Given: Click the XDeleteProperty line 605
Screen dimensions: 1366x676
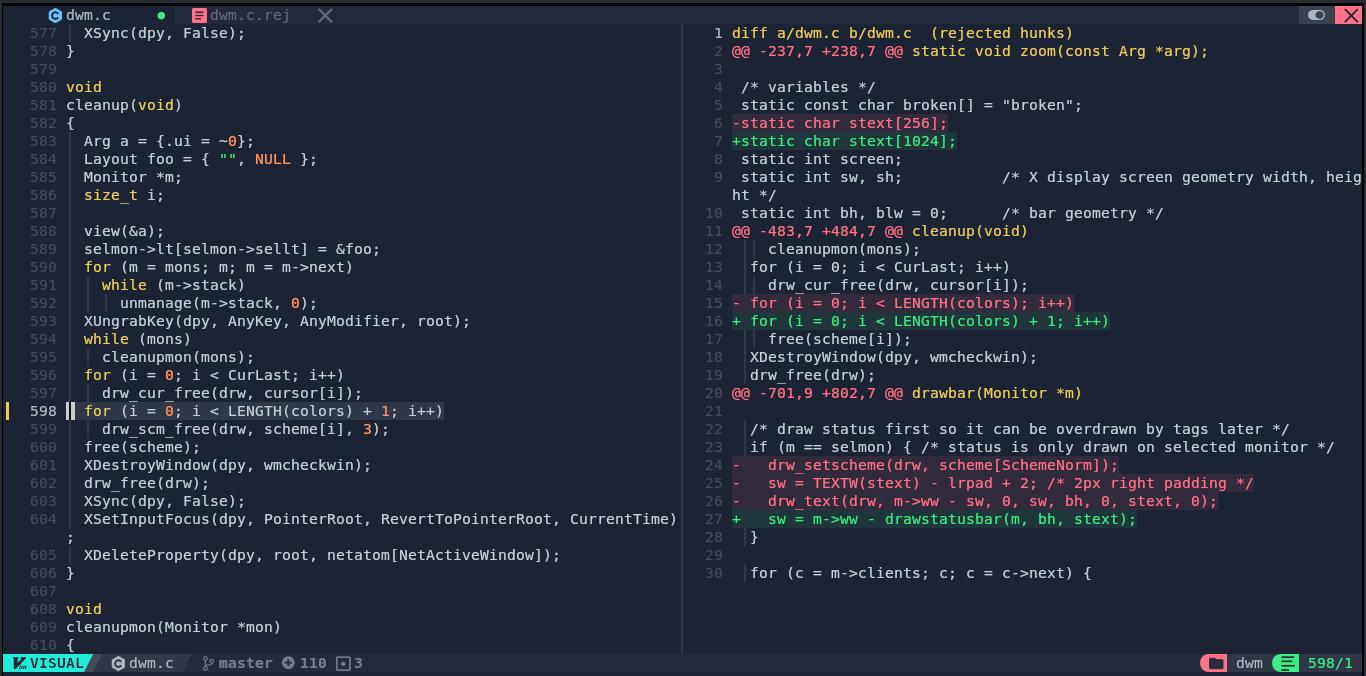Looking at the screenshot, I should click(322, 555).
